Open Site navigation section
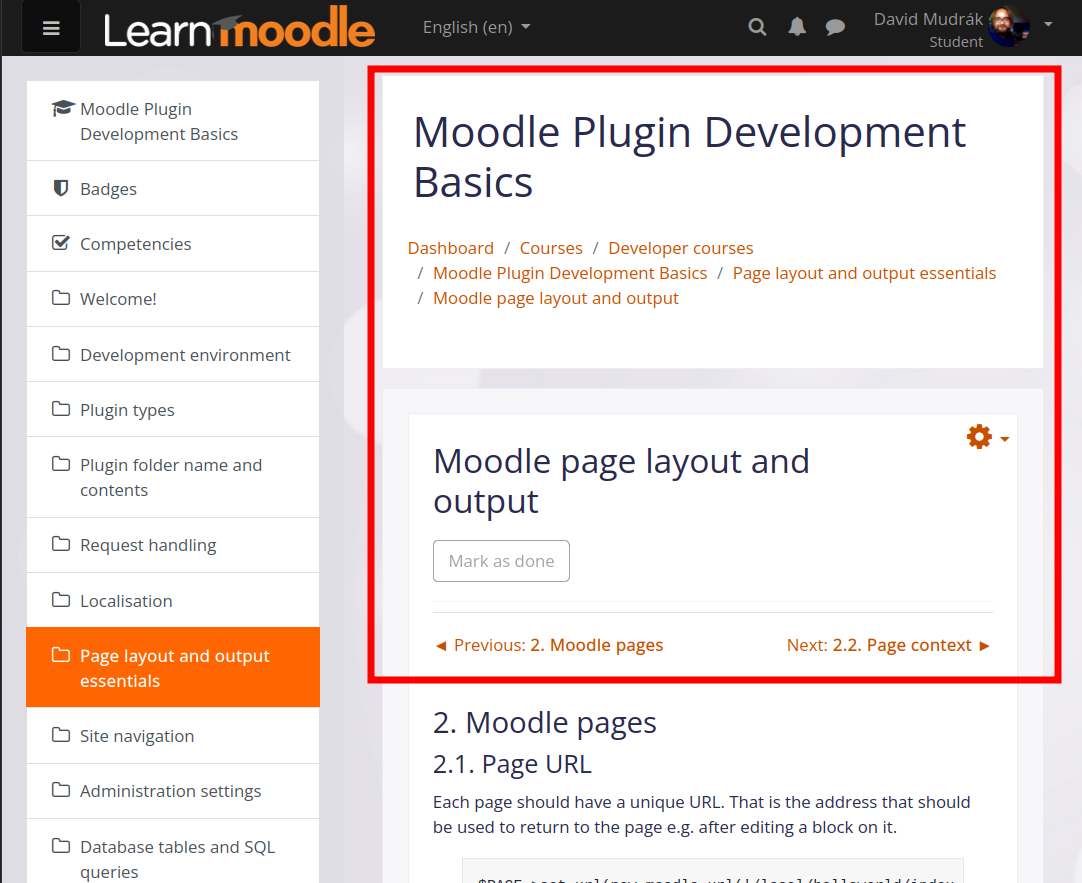1082x883 pixels. (x=173, y=735)
